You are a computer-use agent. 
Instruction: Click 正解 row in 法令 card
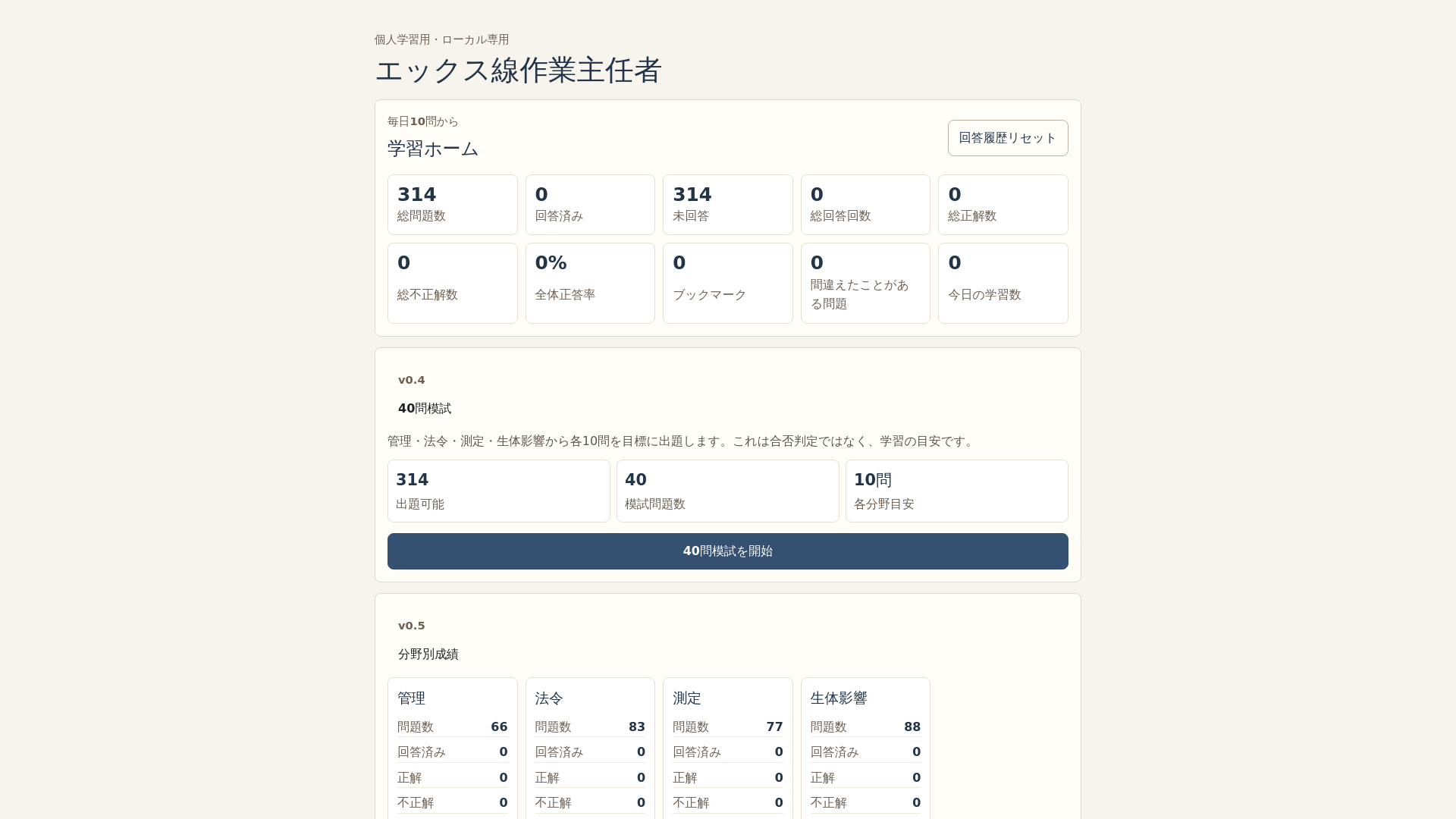590,777
